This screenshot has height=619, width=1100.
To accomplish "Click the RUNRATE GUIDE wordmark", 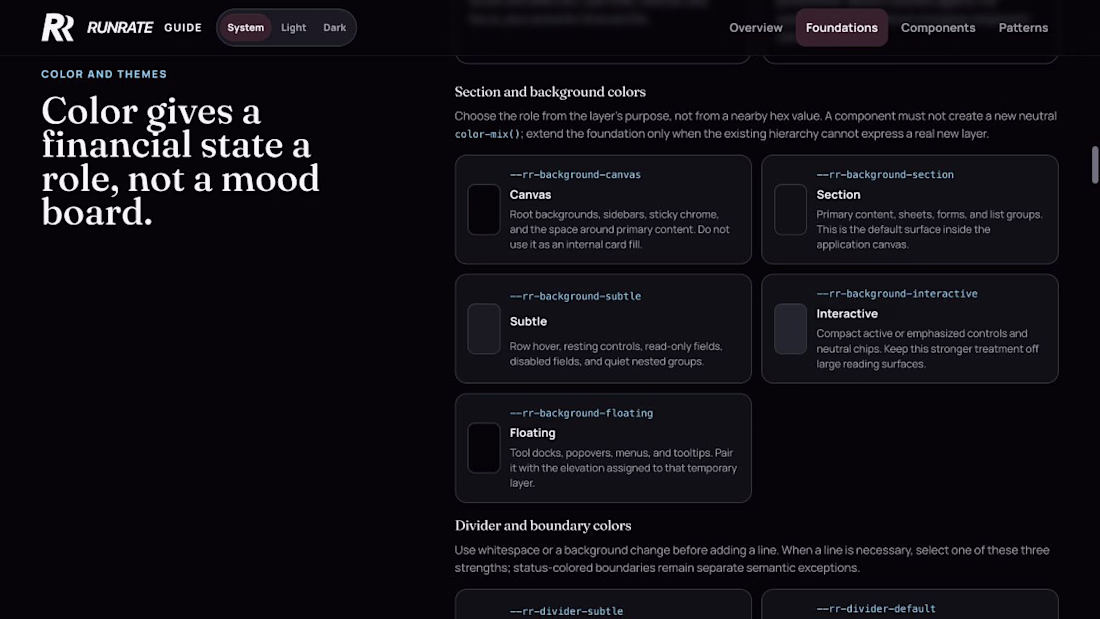I will [145, 27].
